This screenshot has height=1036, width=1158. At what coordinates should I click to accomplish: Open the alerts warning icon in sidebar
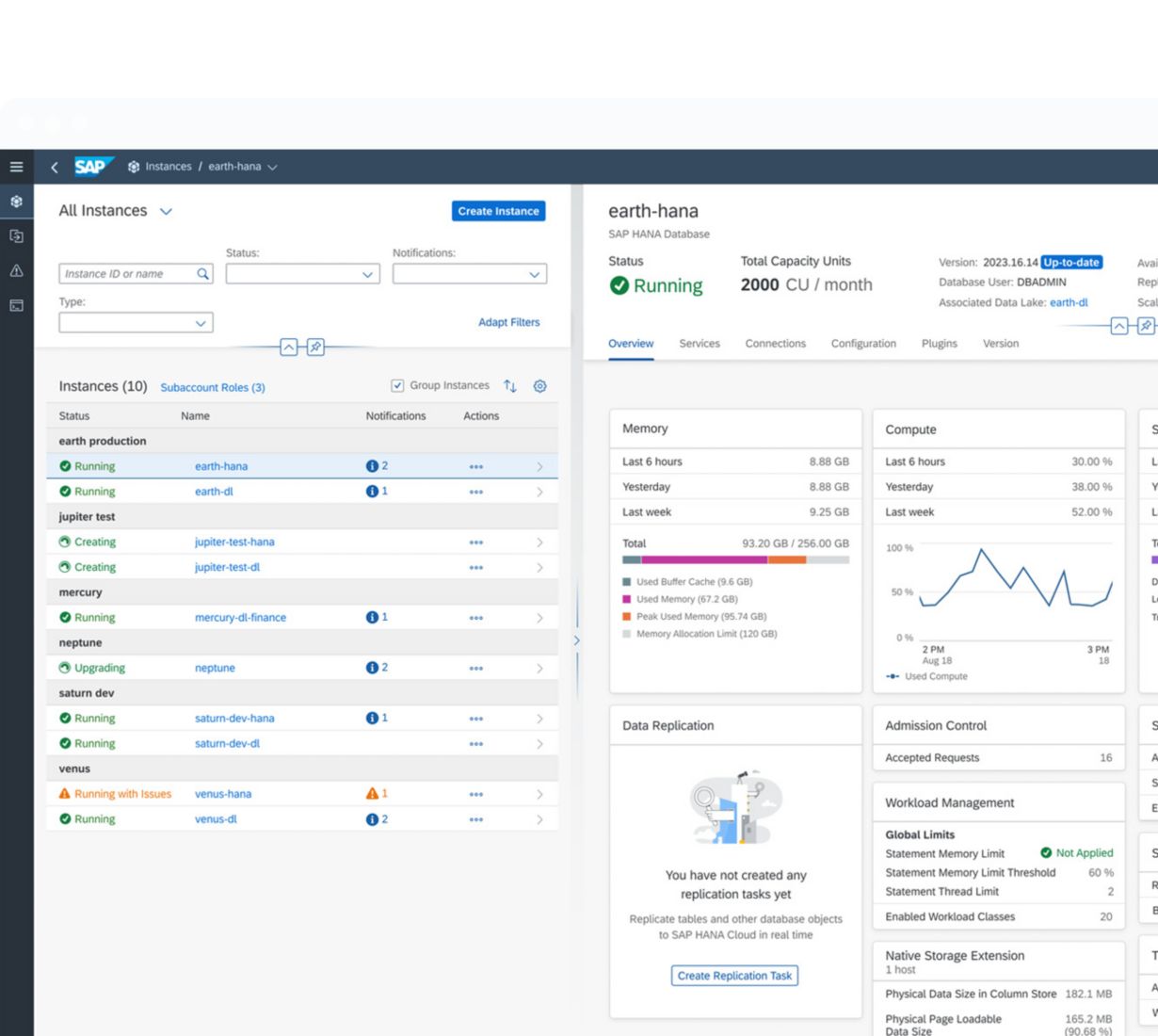(x=16, y=270)
